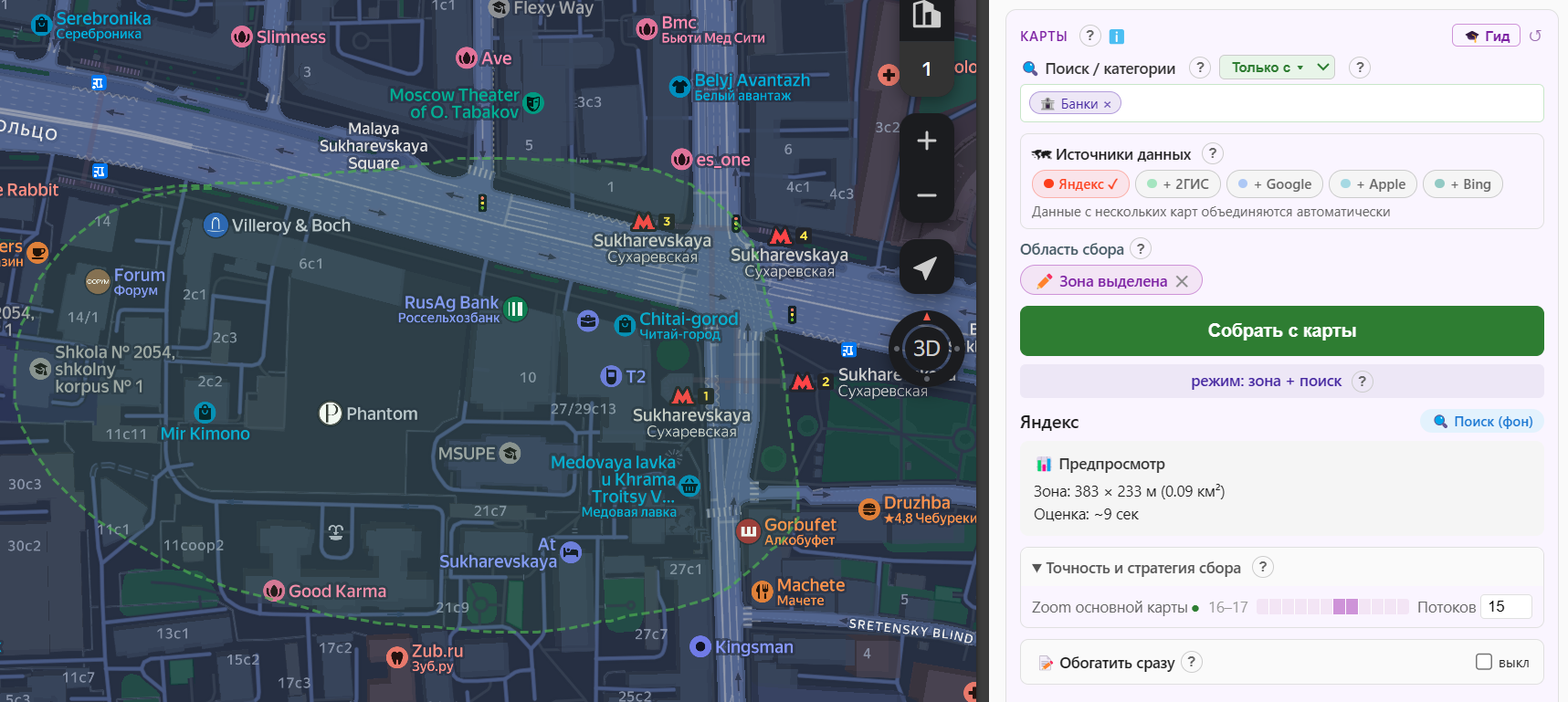The image size is (1568, 702).
Task: Click the MSUPE university icon
Action: 510,453
